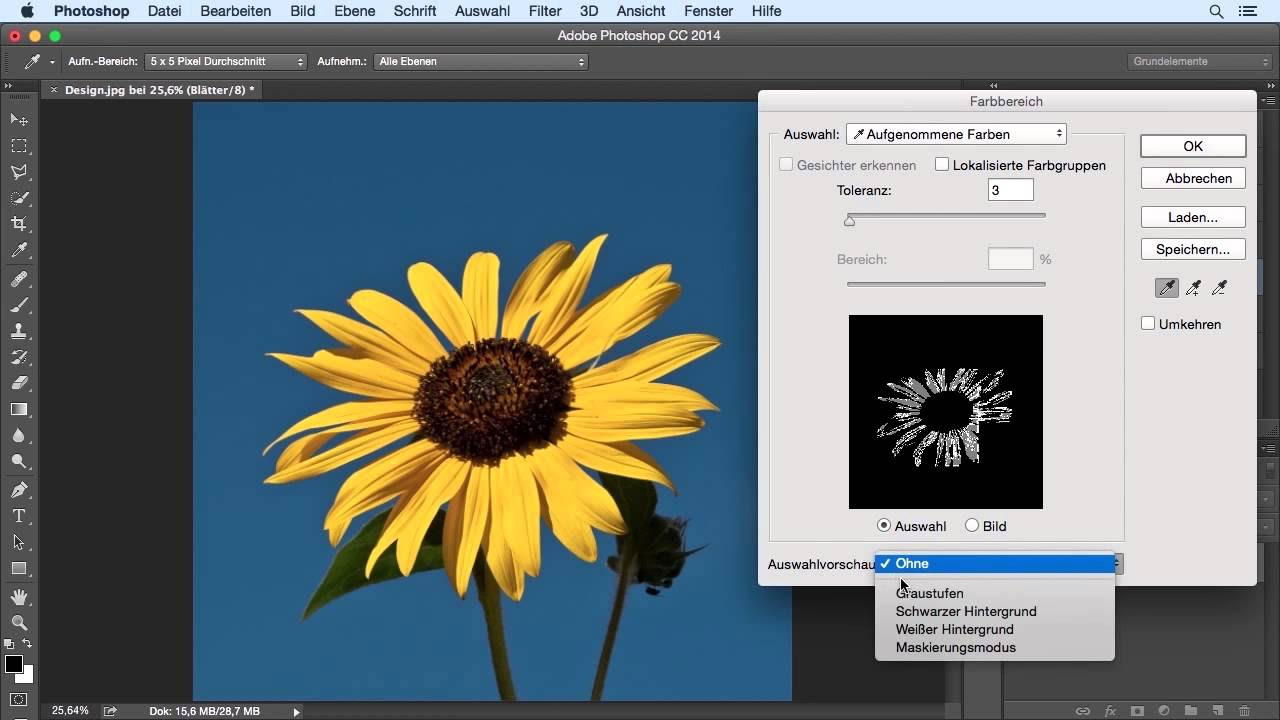Screen dimensions: 1280x720
Task: Click the subtract-from-sample eyedropper in Farbbereich
Action: coord(1219,288)
